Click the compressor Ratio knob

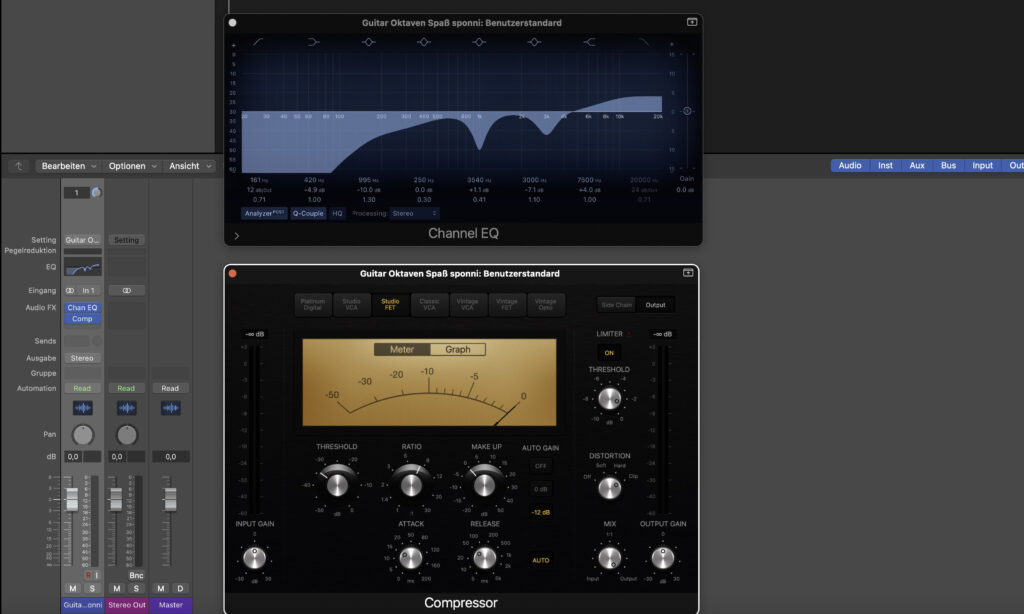click(411, 485)
